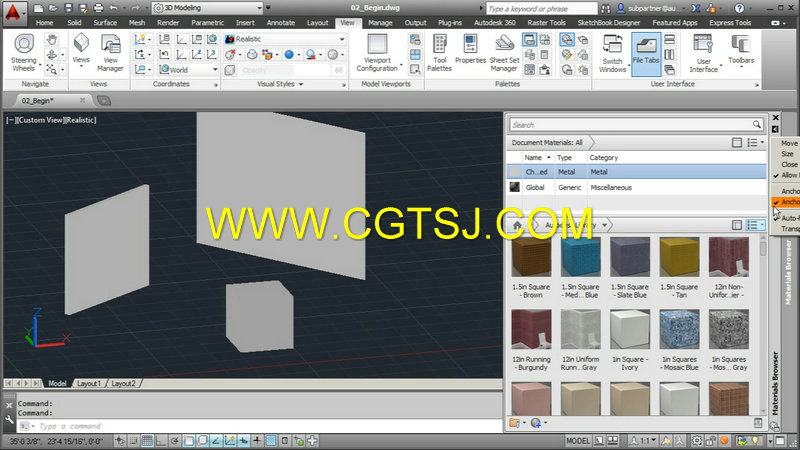Click the Cascade windows icon

(669, 70)
